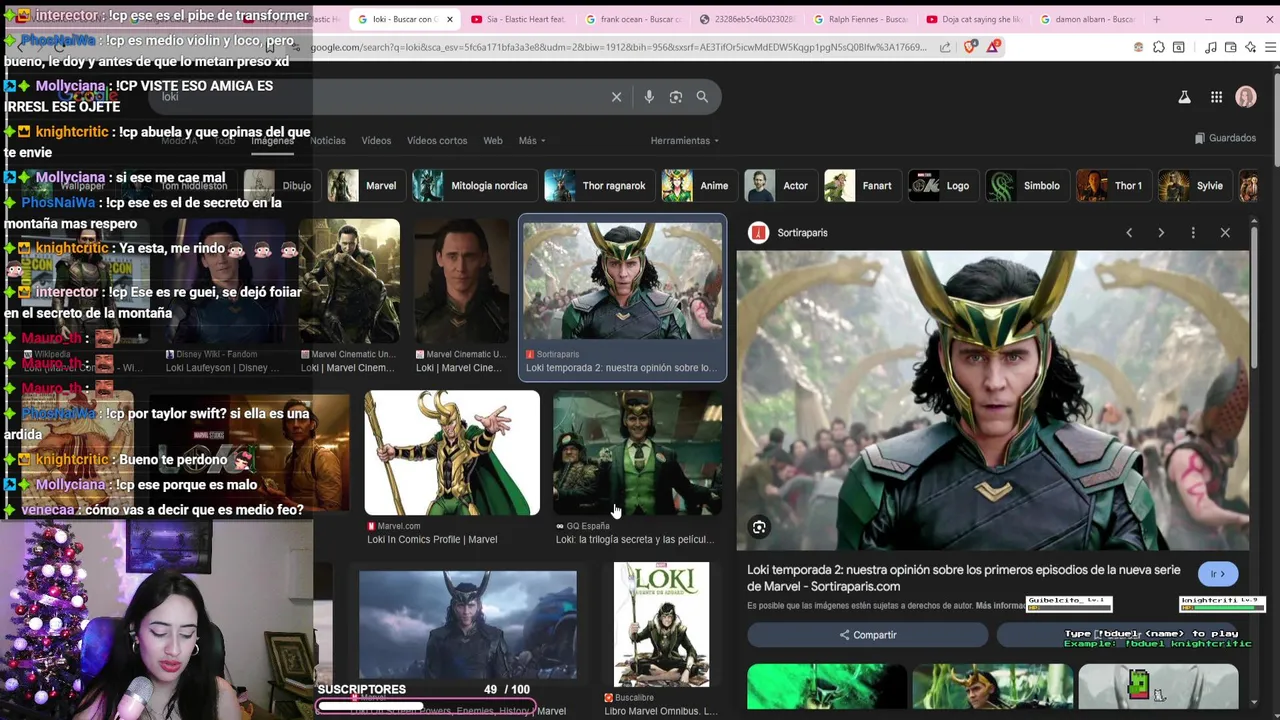This screenshot has width=1280, height=720.
Task: Open the Google apps grid
Action: (1216, 97)
